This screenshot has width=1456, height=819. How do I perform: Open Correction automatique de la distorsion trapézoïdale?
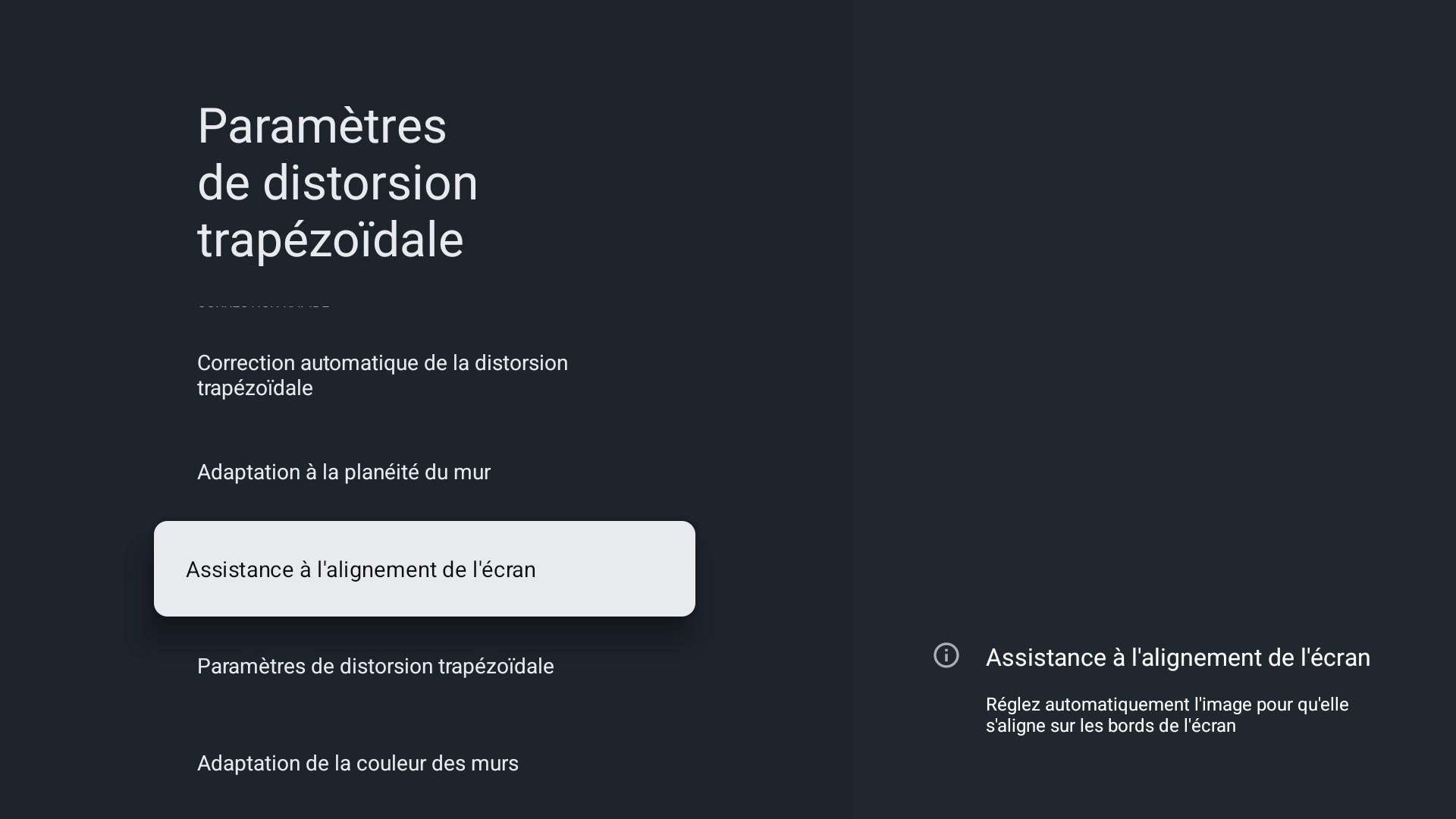tap(382, 375)
